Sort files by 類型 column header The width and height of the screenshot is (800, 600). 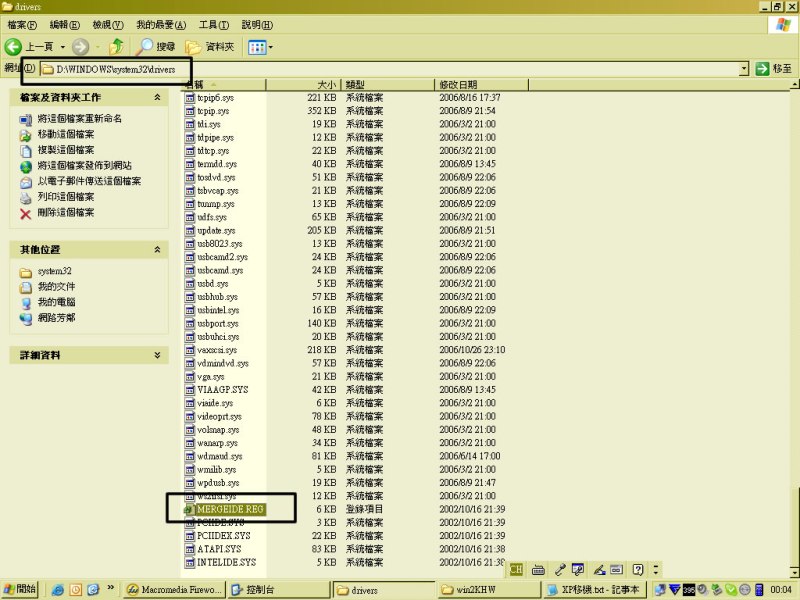pyautogui.click(x=386, y=85)
